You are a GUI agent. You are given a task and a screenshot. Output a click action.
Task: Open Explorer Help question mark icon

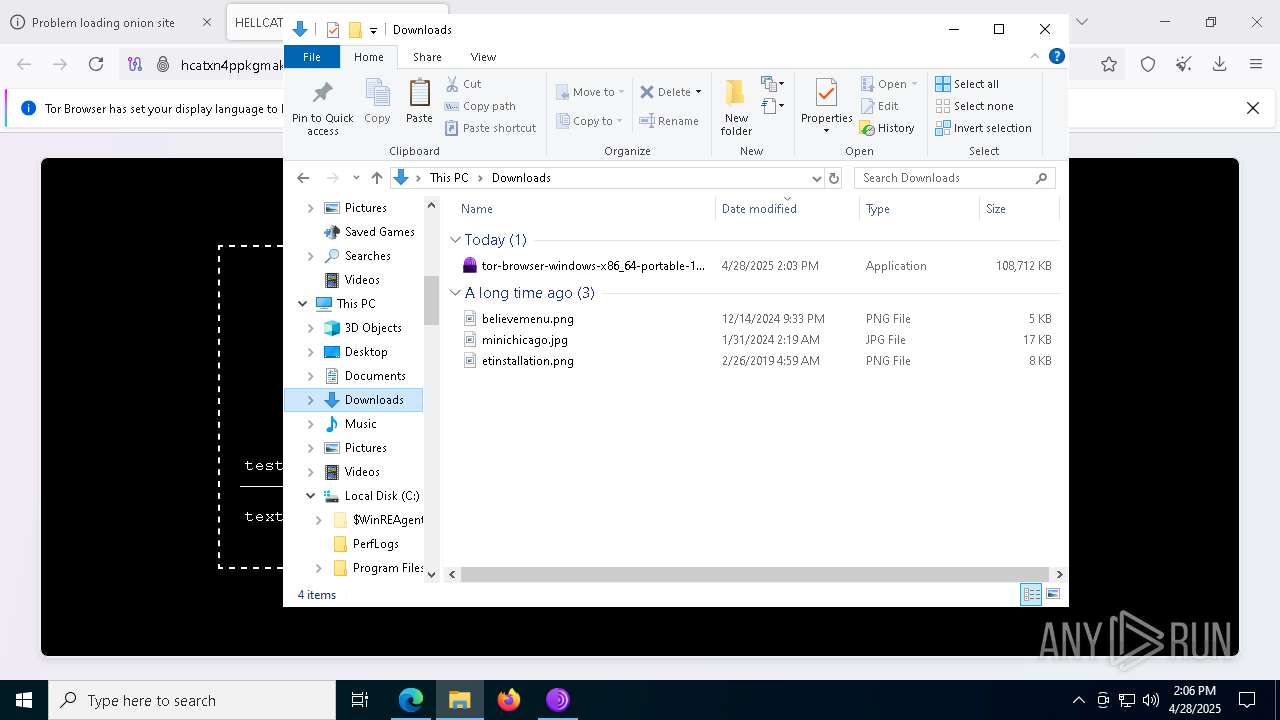pyautogui.click(x=1056, y=57)
